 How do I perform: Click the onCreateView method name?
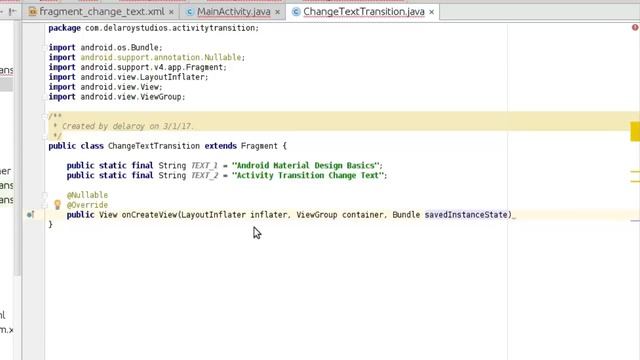pos(149,215)
